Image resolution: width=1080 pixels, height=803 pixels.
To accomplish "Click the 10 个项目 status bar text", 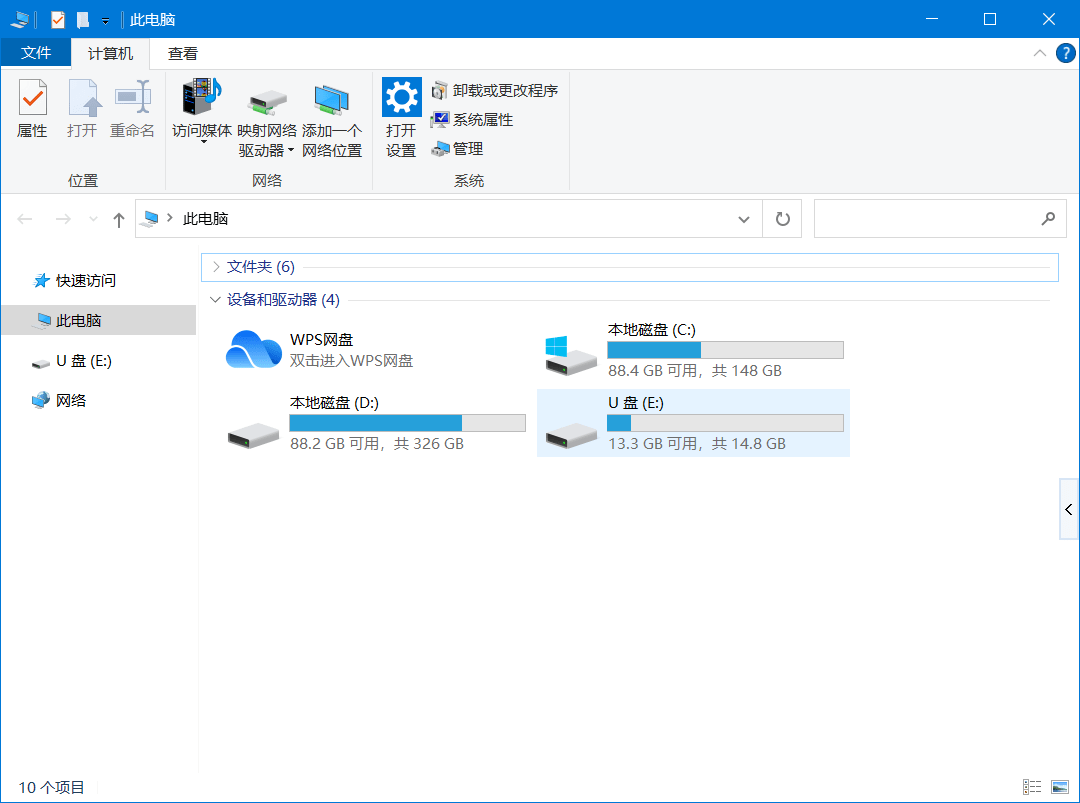I will (52, 787).
